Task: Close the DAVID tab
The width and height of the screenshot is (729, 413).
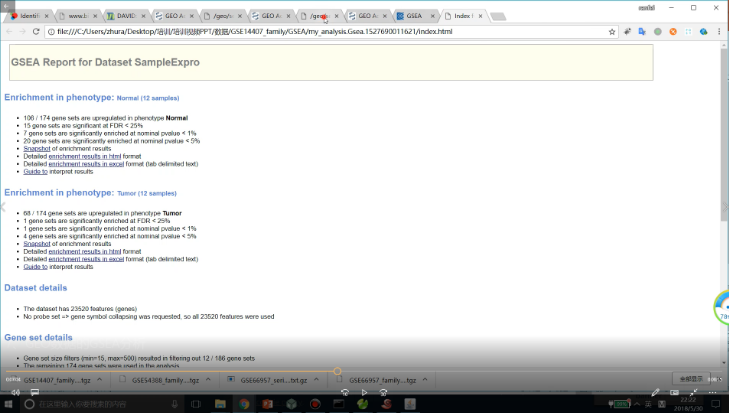Action: pos(143,16)
